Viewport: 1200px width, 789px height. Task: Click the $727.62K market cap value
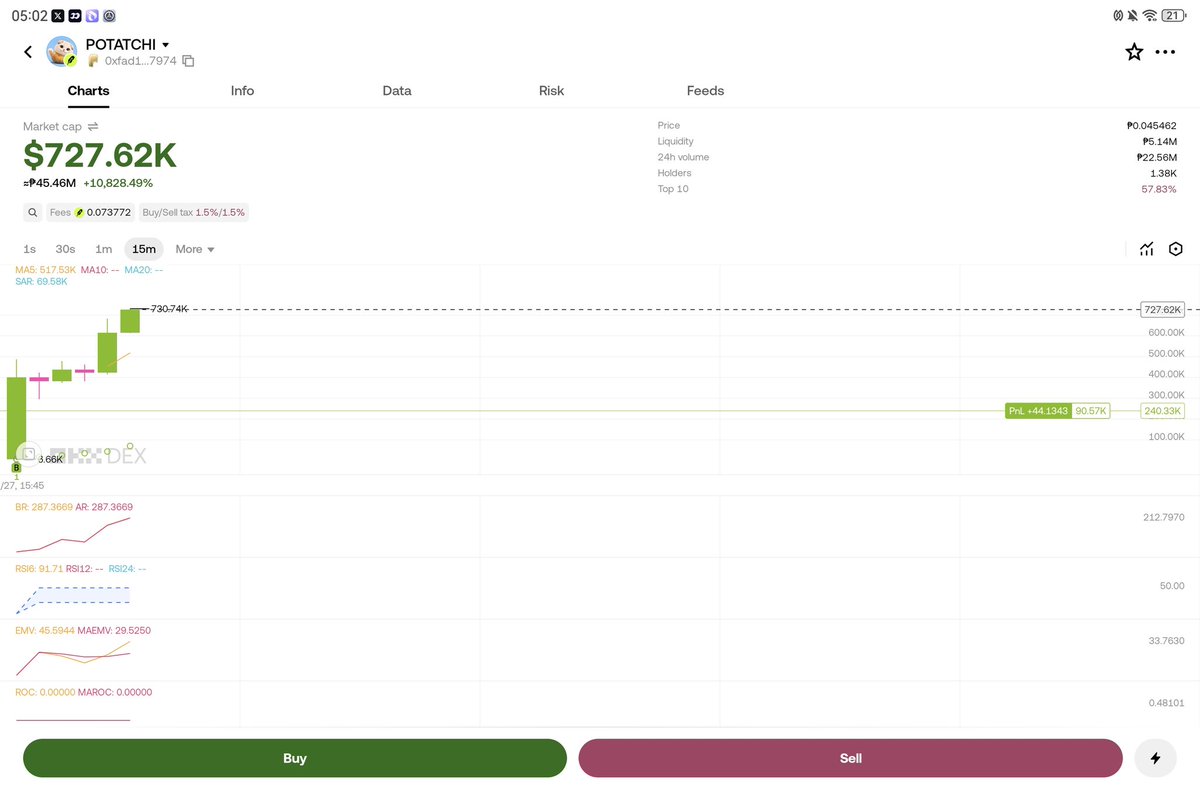(100, 156)
